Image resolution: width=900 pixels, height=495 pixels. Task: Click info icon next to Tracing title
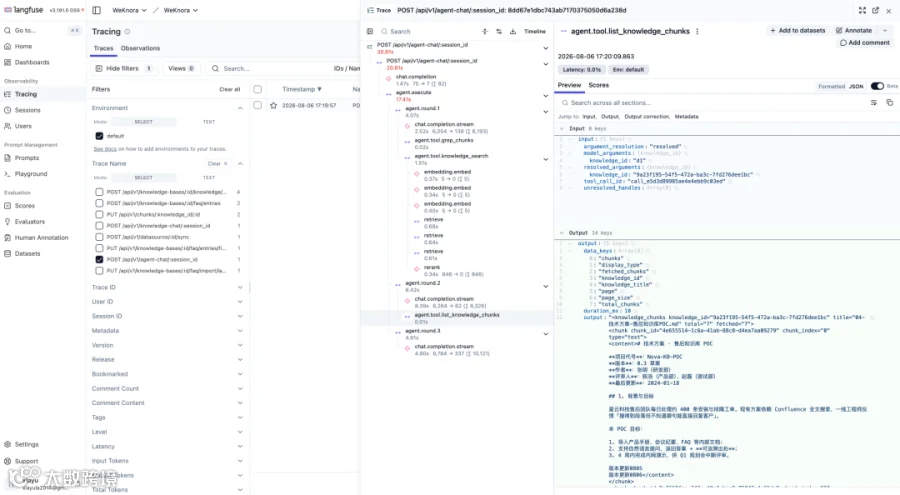[x=127, y=32]
